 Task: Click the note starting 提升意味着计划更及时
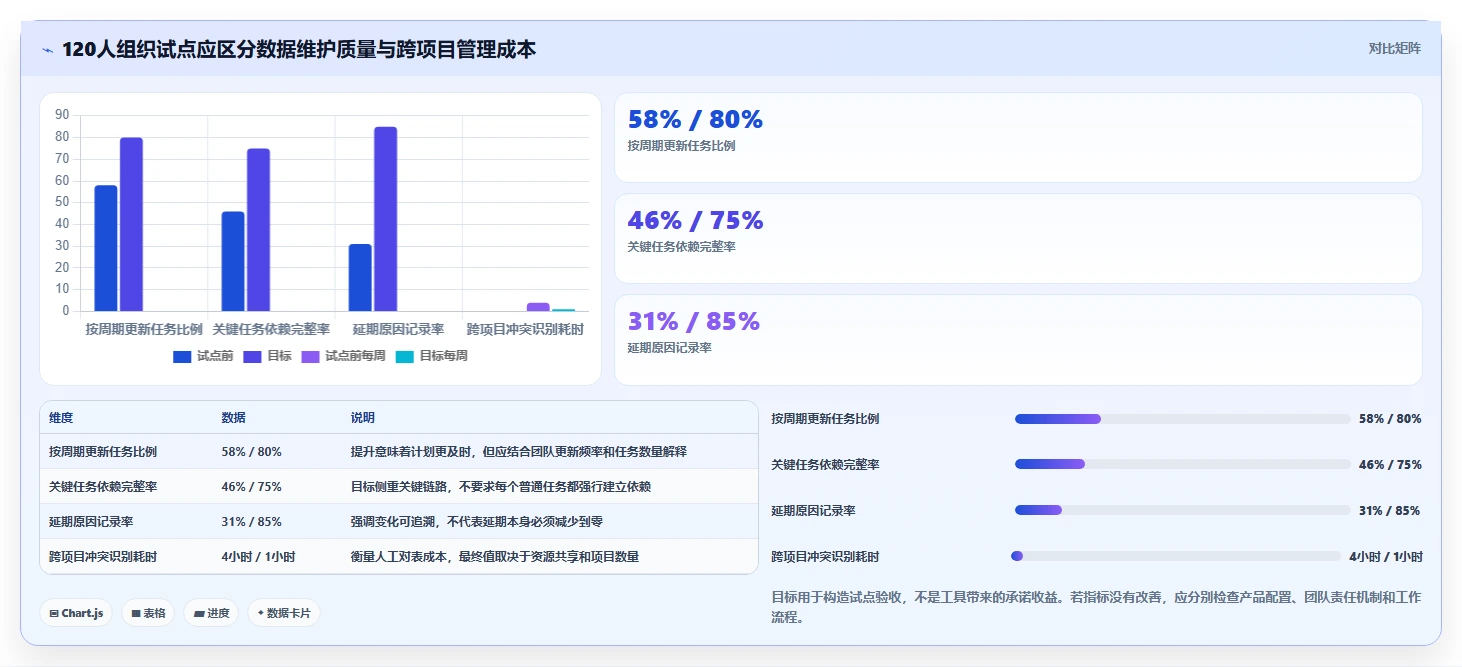(x=518, y=452)
